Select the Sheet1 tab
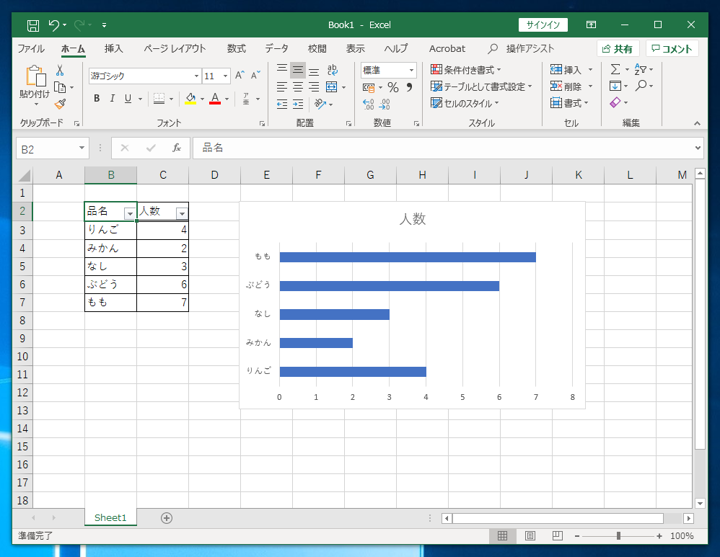The image size is (720, 557). click(110, 518)
